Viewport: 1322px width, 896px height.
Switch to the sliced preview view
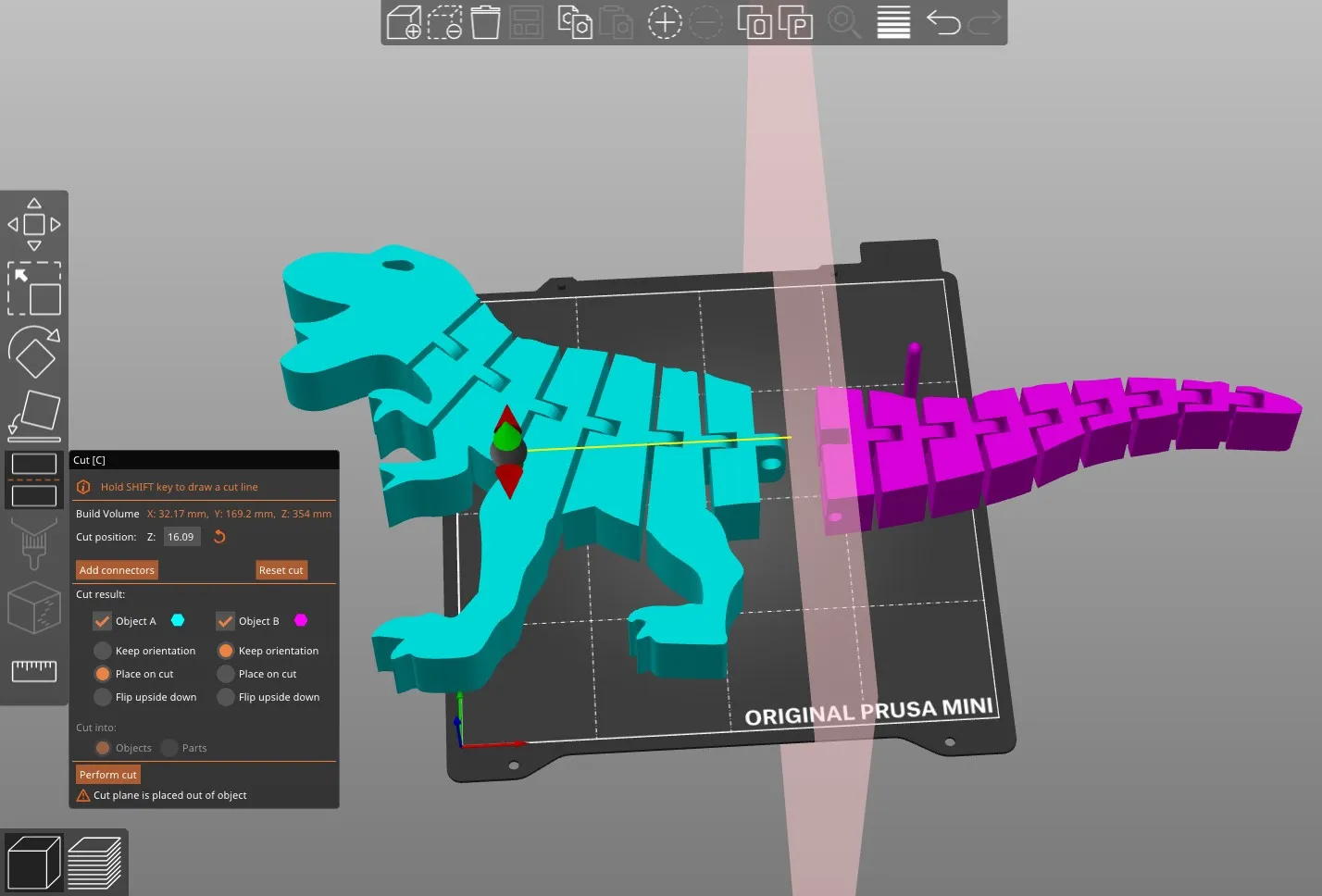pyautogui.click(x=93, y=861)
